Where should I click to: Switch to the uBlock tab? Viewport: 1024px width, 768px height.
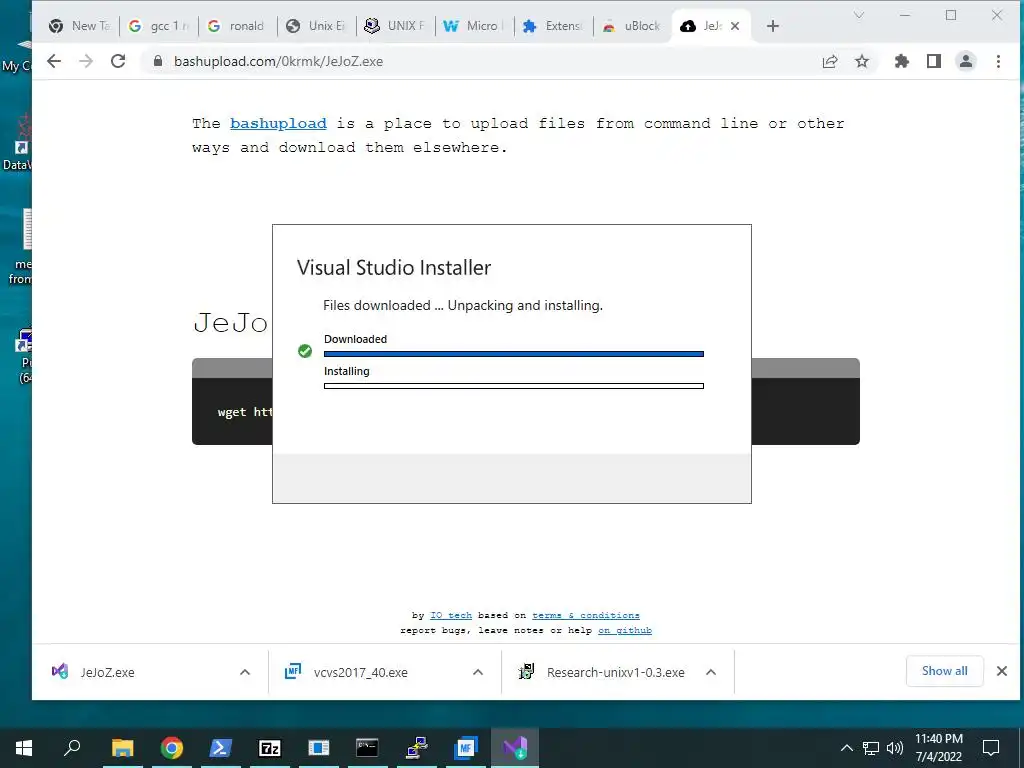pos(632,26)
